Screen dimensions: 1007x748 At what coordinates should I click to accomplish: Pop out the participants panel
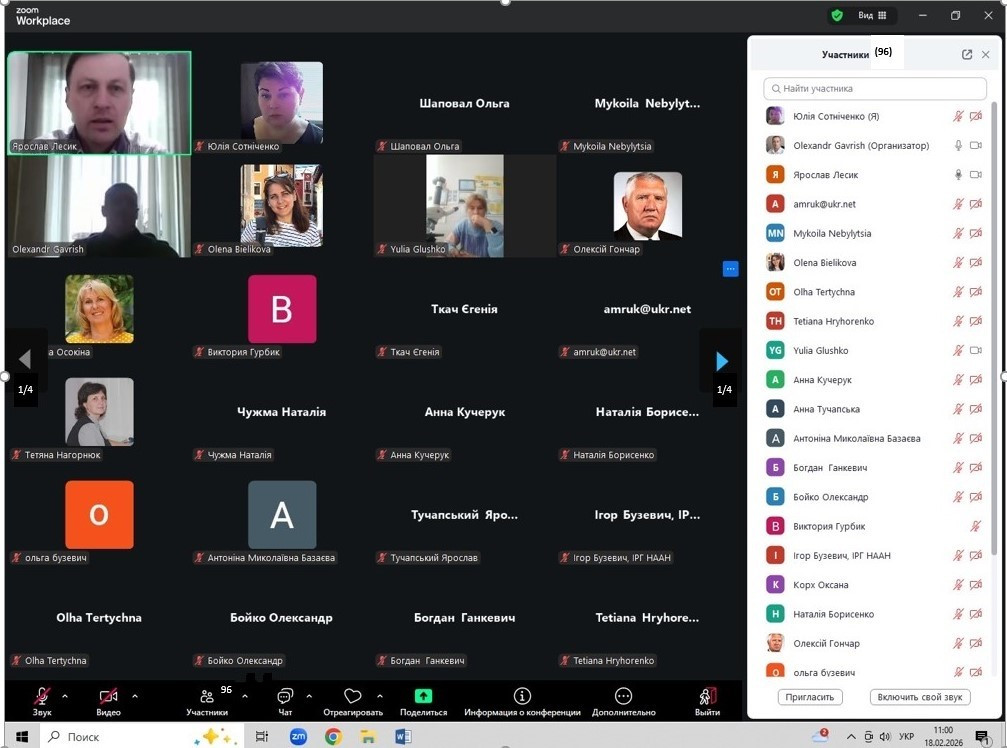tap(967, 55)
